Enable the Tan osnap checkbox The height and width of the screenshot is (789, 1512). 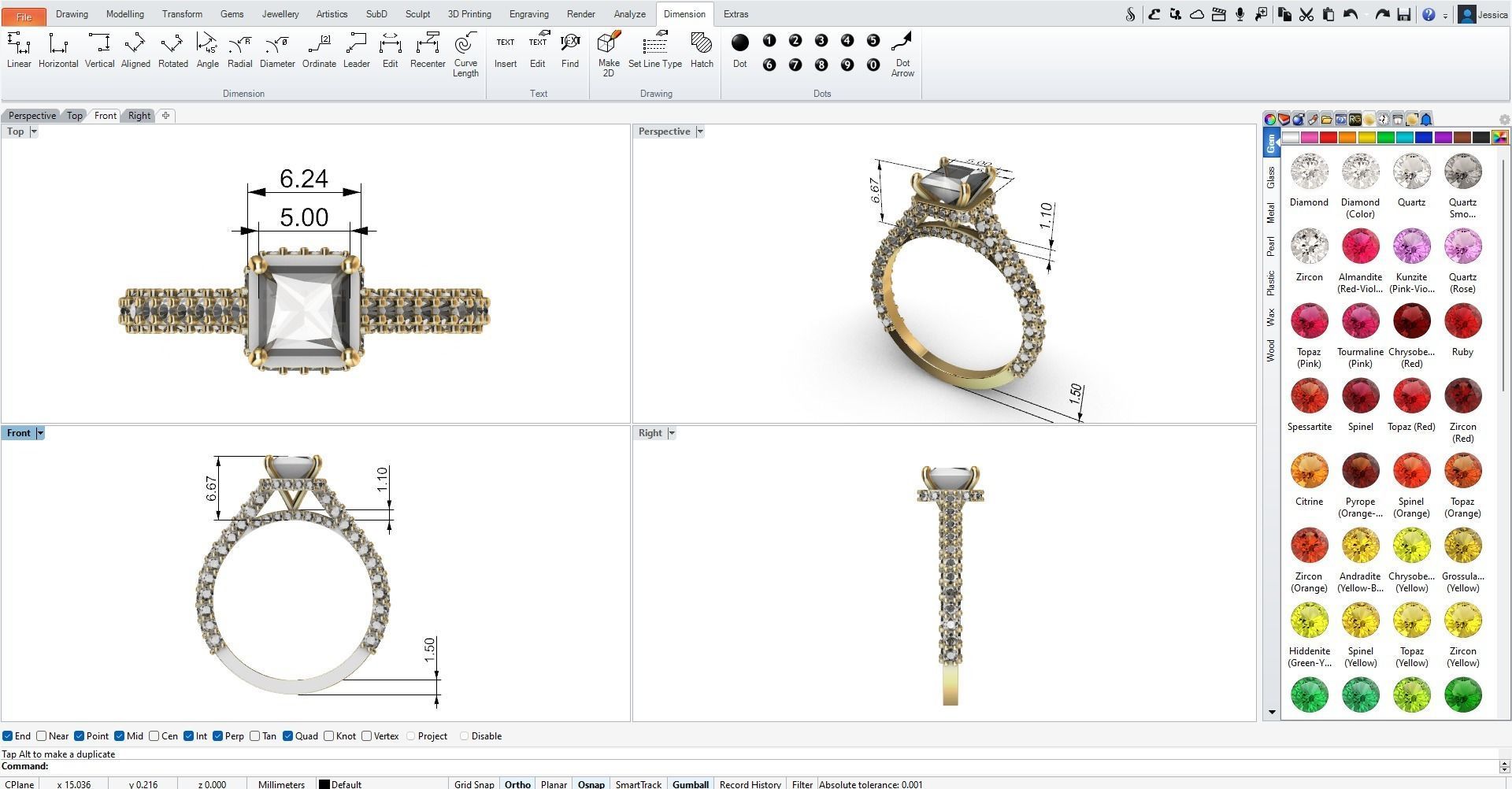pos(255,736)
